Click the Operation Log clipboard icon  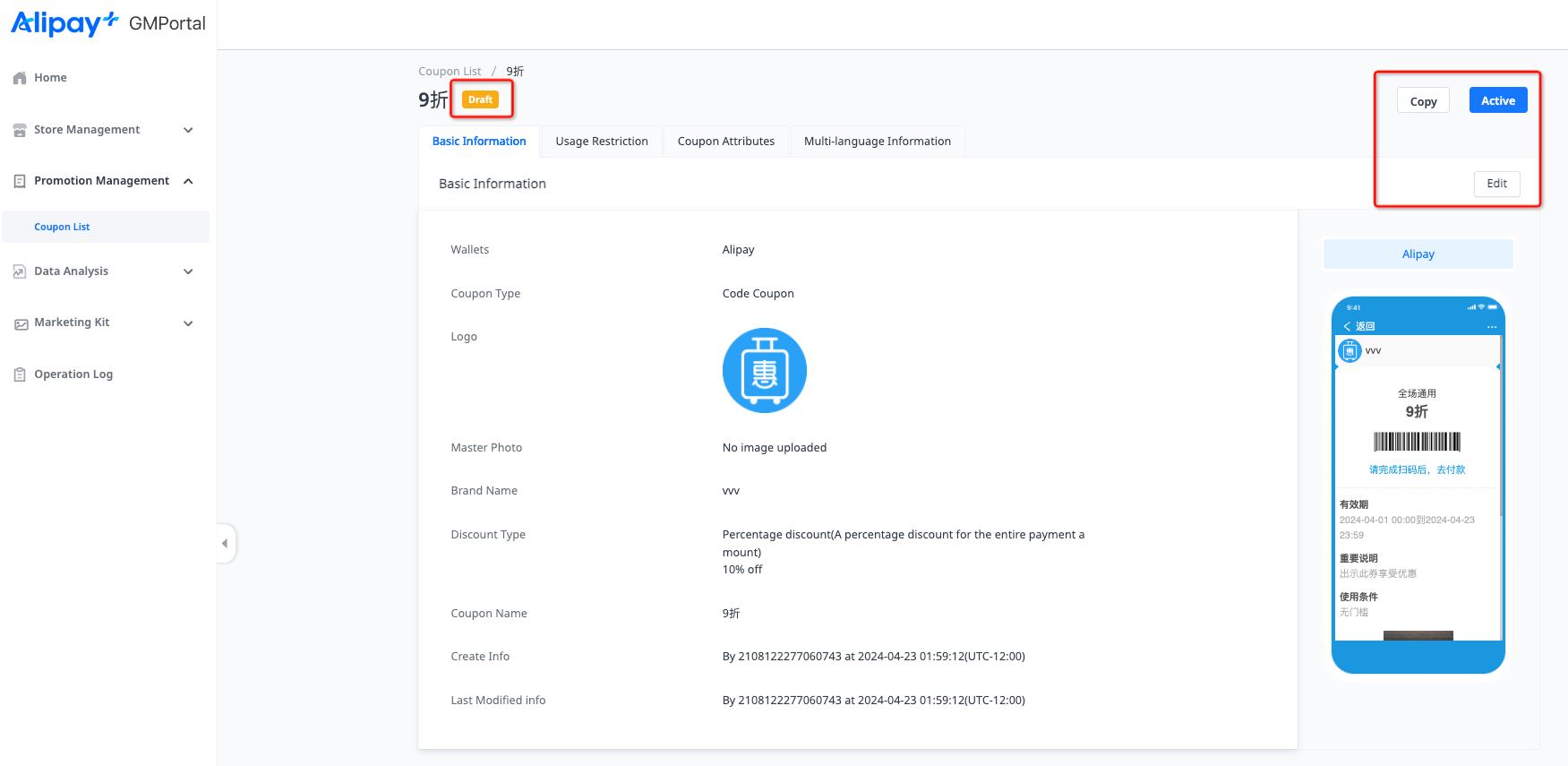[x=20, y=374]
